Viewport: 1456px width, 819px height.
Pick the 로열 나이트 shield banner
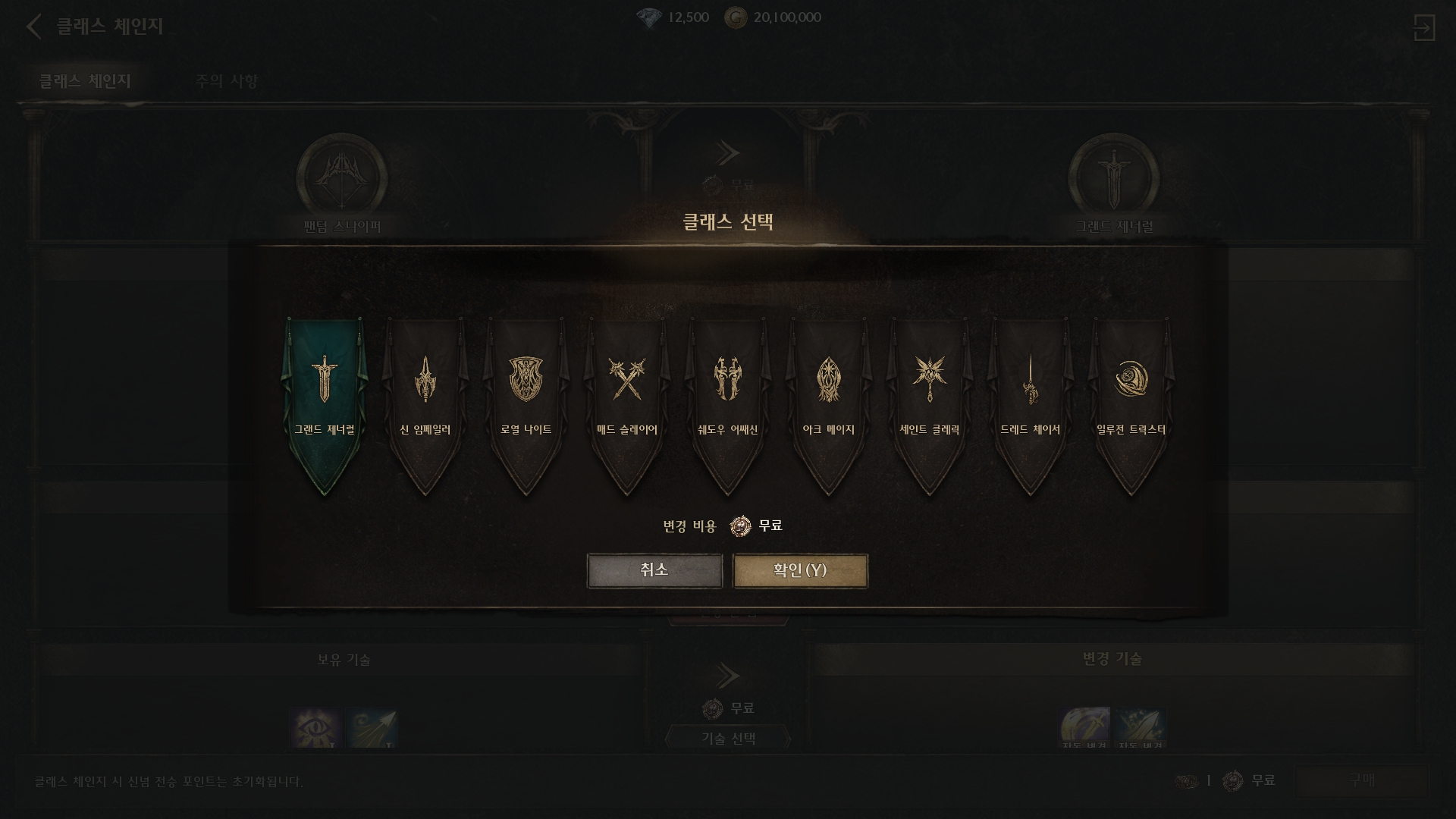click(x=526, y=406)
